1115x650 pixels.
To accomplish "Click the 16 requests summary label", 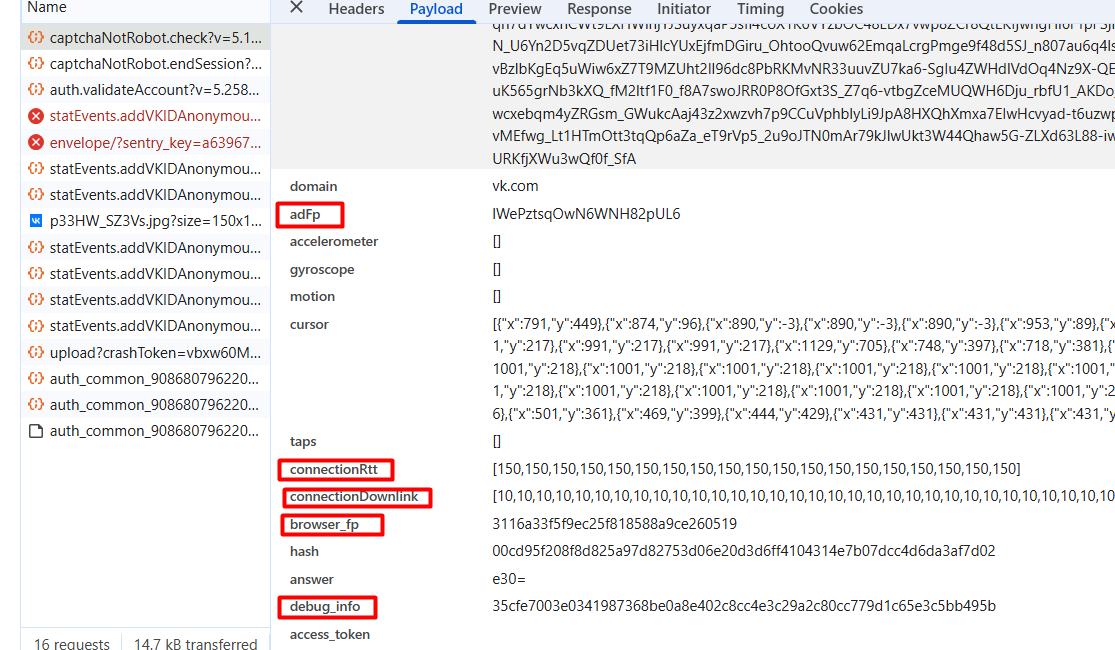I will pos(70,643).
